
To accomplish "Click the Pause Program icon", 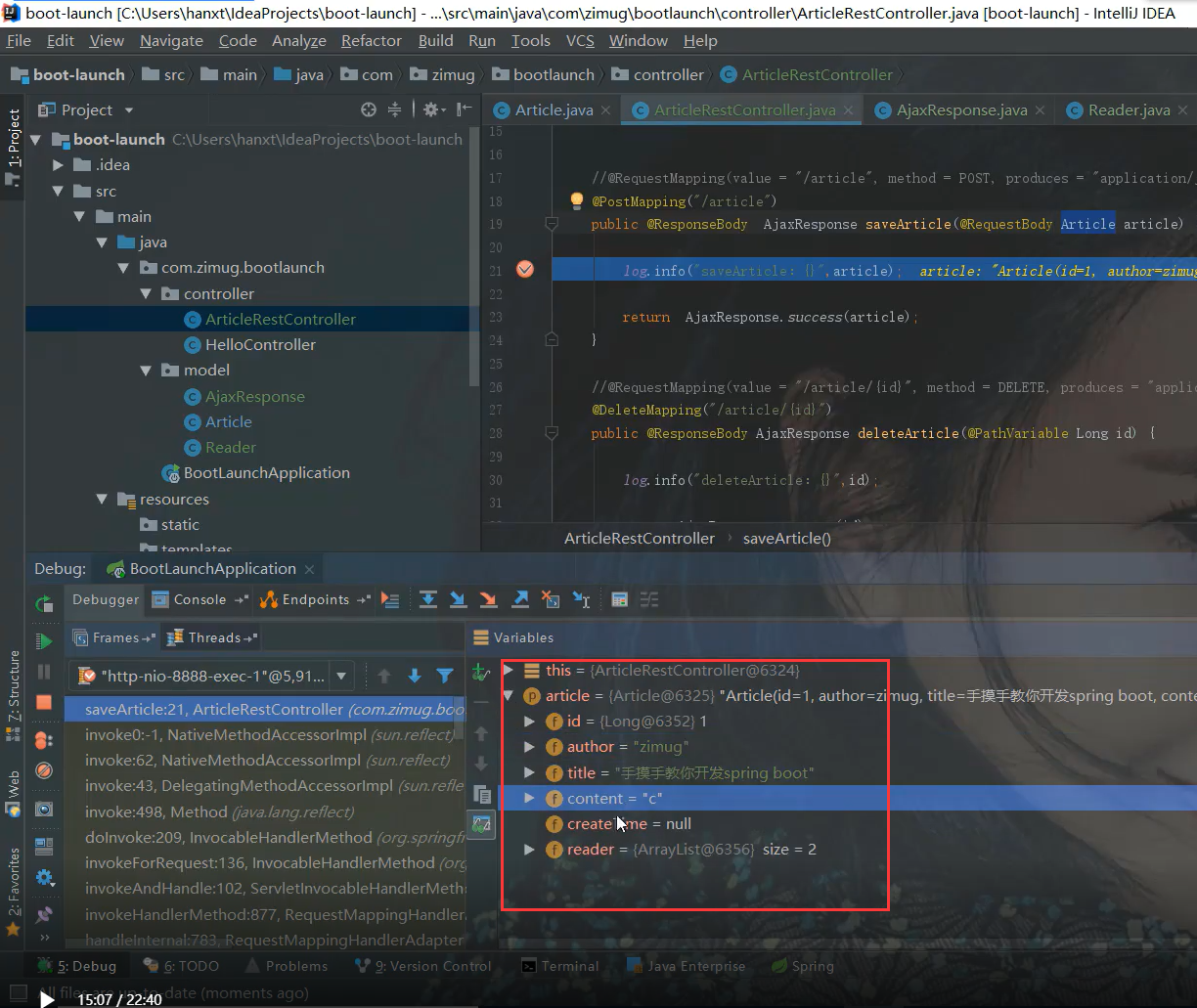I will pos(44,672).
